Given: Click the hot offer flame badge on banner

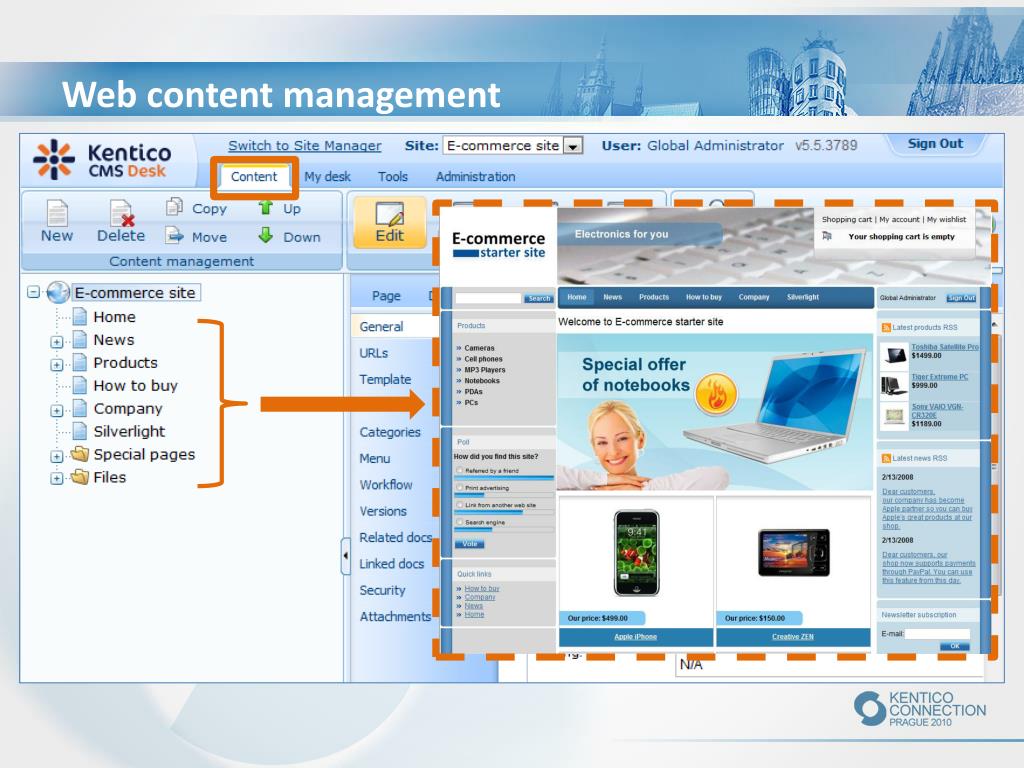Looking at the screenshot, I should [716, 394].
